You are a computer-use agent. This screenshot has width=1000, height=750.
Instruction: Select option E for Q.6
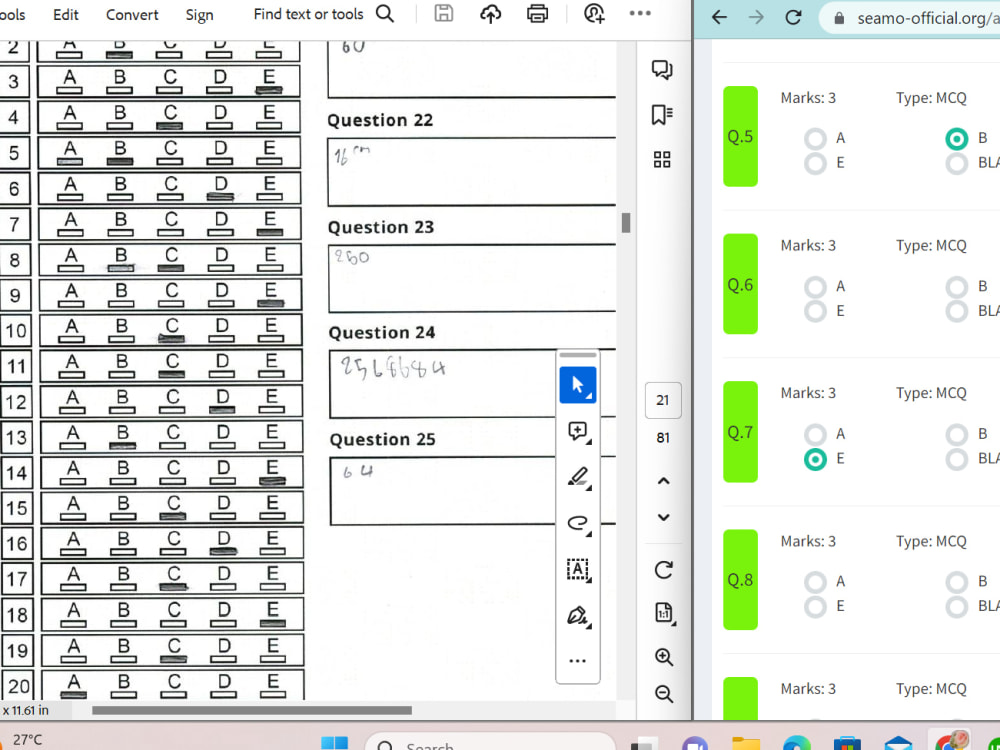click(815, 311)
